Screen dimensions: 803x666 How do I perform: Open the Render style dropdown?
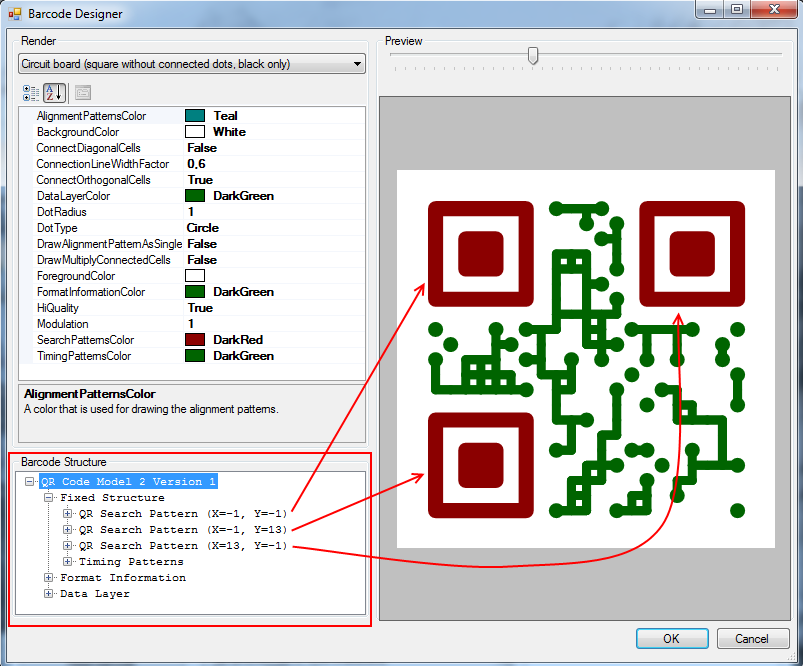pos(192,64)
